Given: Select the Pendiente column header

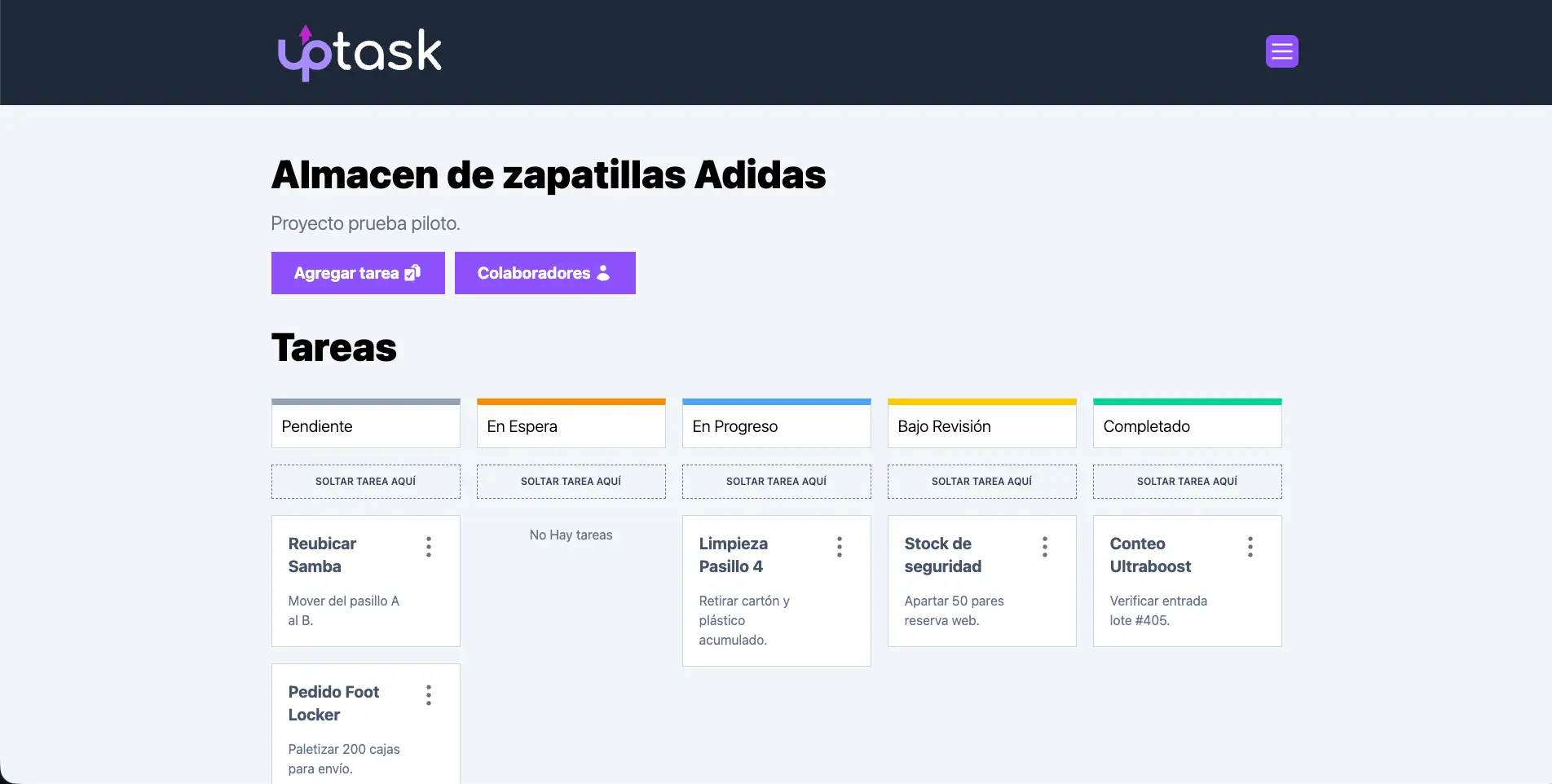Looking at the screenshot, I should pos(365,426).
